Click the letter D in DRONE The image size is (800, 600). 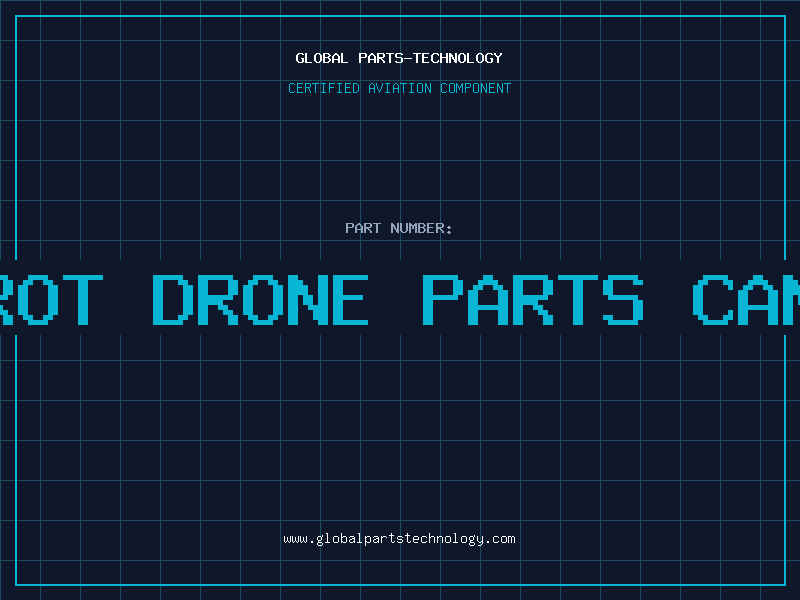point(173,299)
